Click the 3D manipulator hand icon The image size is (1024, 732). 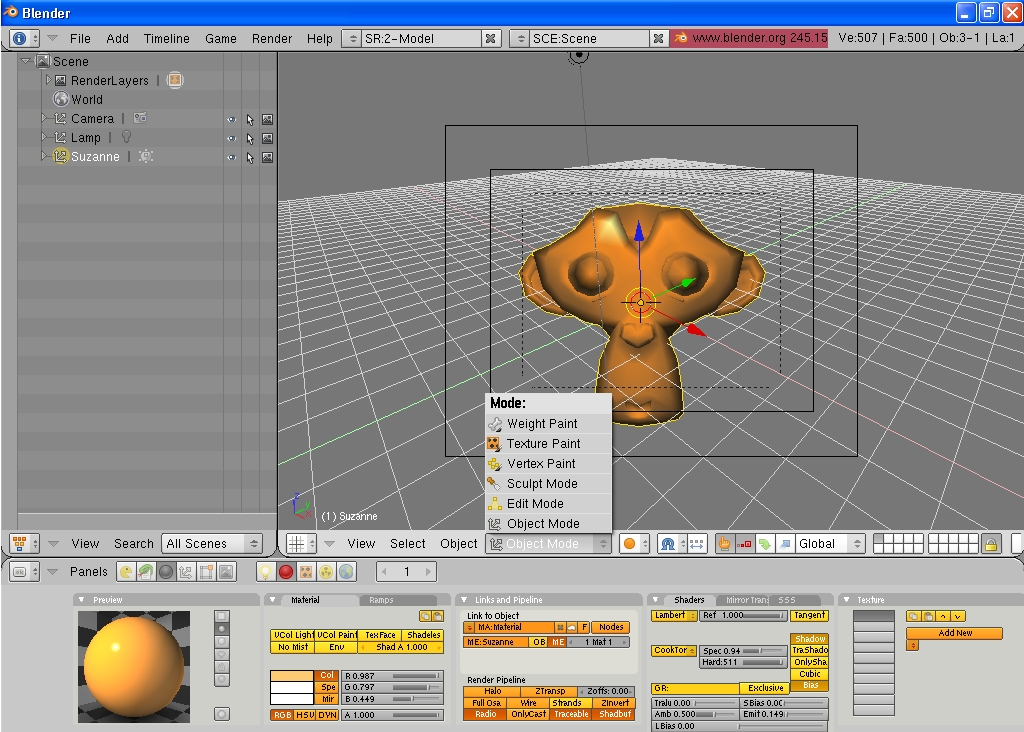725,544
